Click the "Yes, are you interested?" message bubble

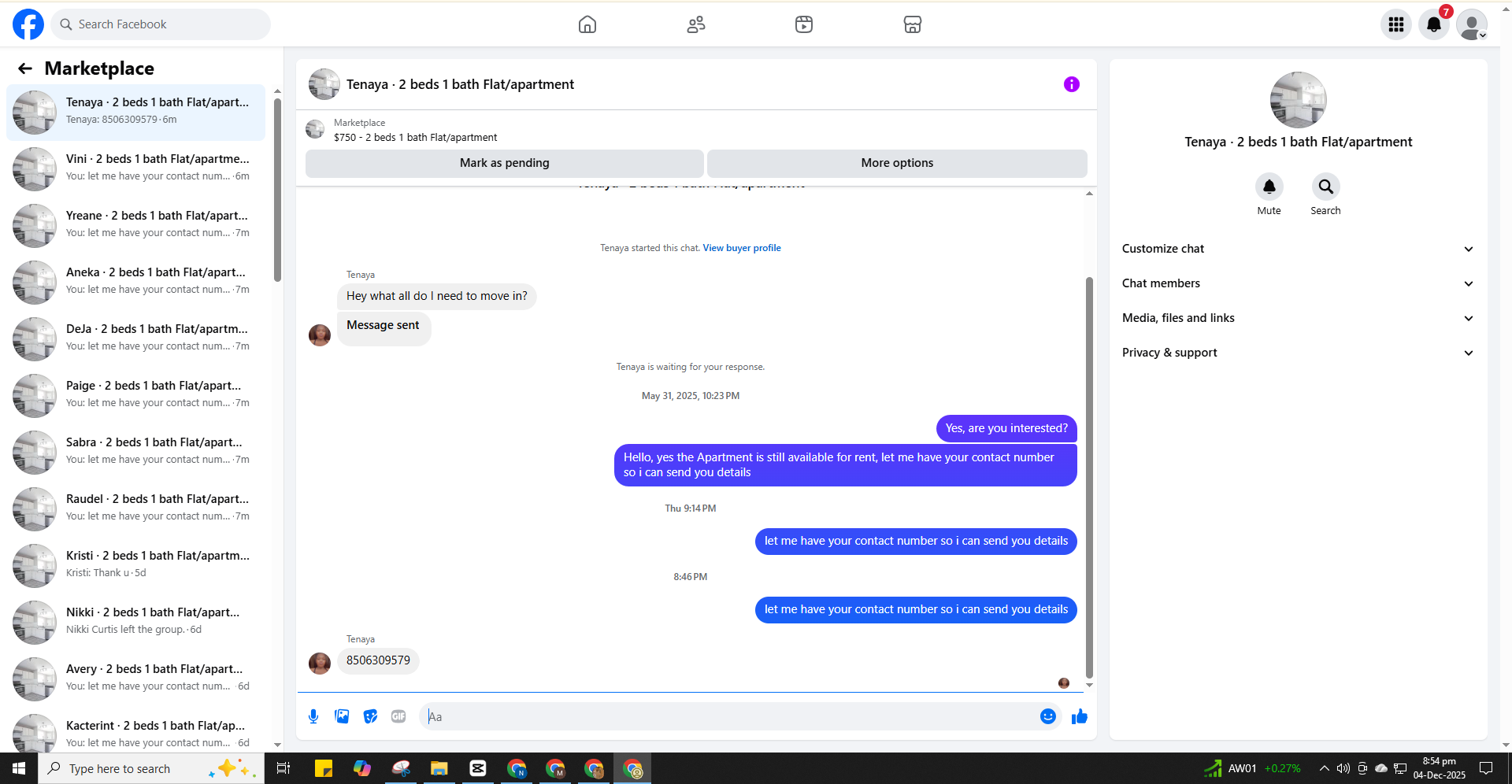tap(1006, 428)
